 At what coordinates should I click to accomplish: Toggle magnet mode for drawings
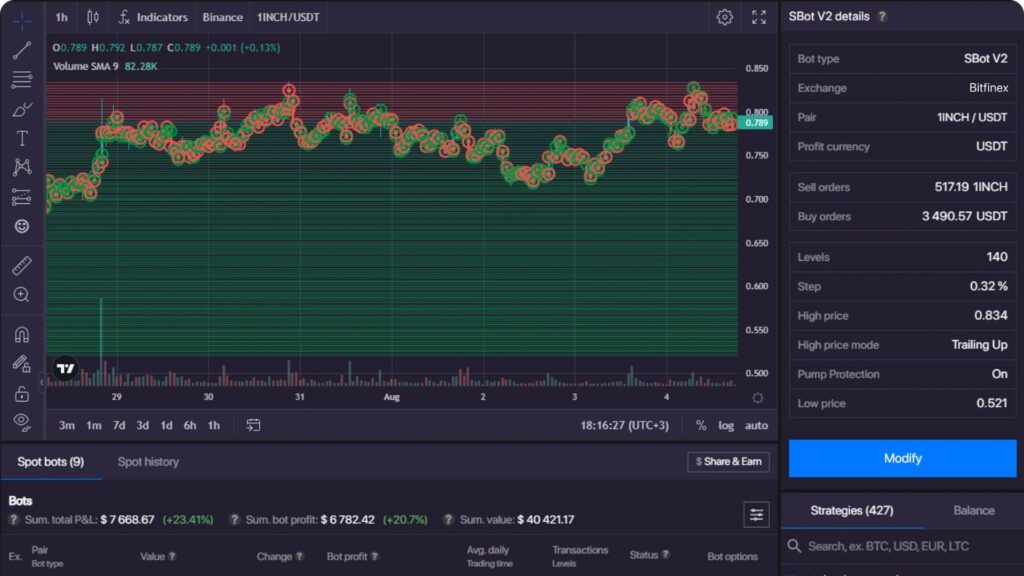(22, 334)
